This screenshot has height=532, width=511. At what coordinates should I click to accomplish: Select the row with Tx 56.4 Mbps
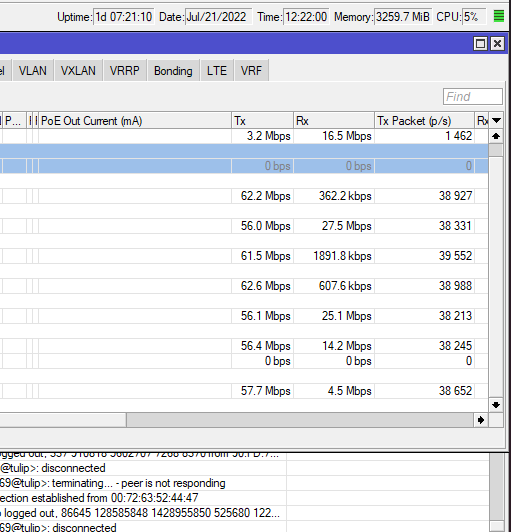coord(244,346)
